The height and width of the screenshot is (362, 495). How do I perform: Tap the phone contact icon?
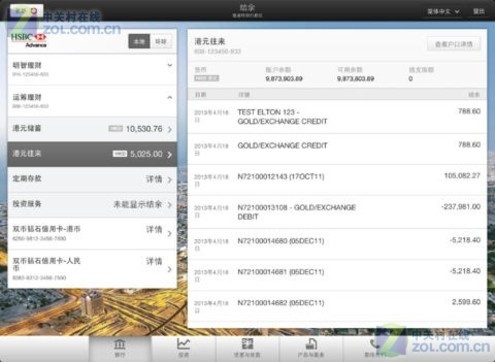tap(374, 348)
